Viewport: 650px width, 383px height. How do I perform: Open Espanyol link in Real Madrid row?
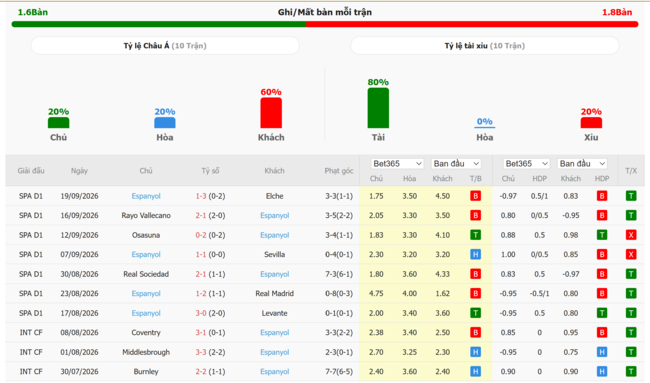(146, 293)
